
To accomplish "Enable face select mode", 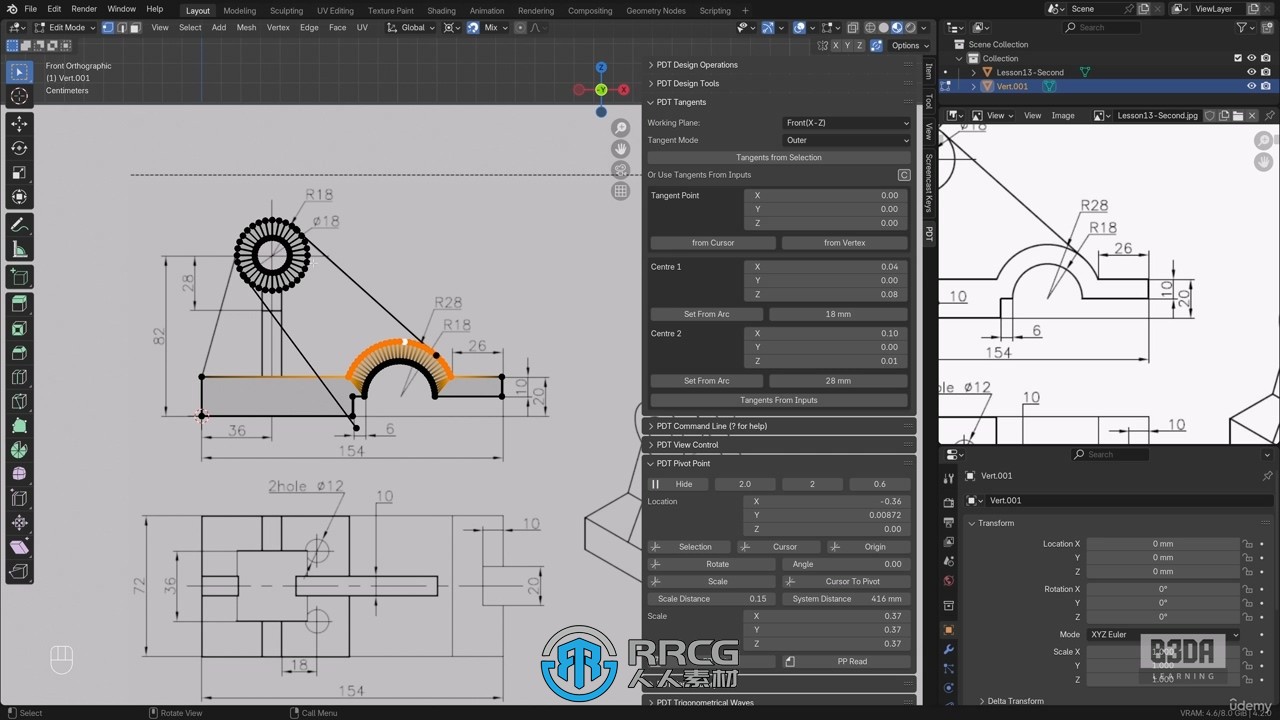I will pyautogui.click(x=135, y=28).
